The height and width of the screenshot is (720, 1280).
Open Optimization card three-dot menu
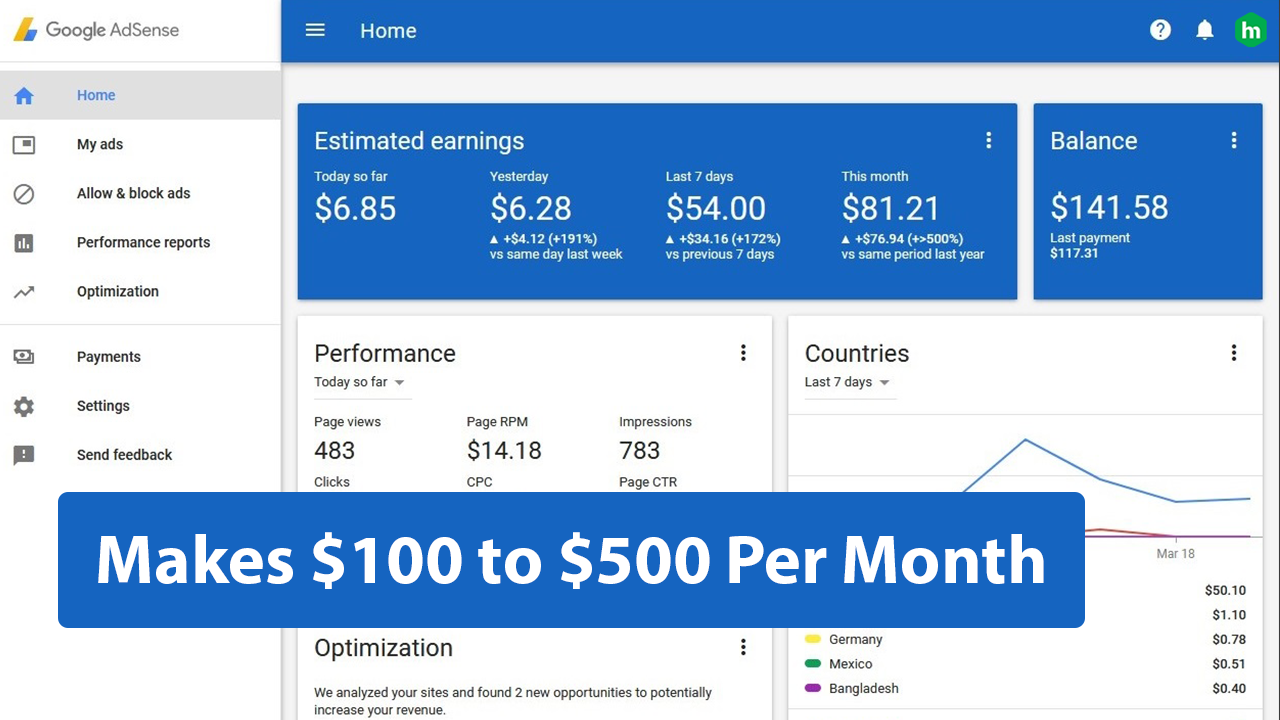coord(743,648)
